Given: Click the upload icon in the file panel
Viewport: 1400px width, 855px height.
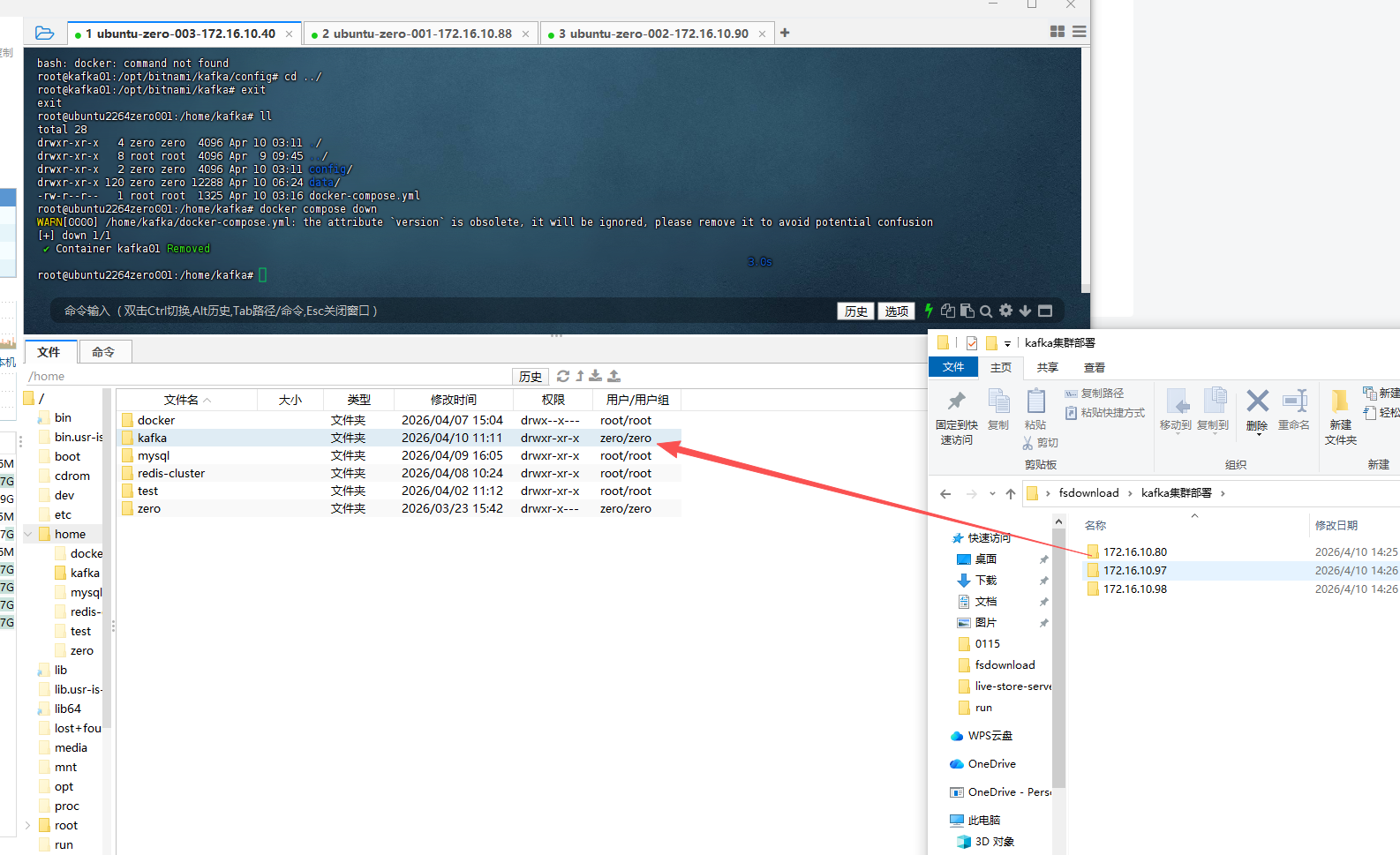Looking at the screenshot, I should [613, 376].
